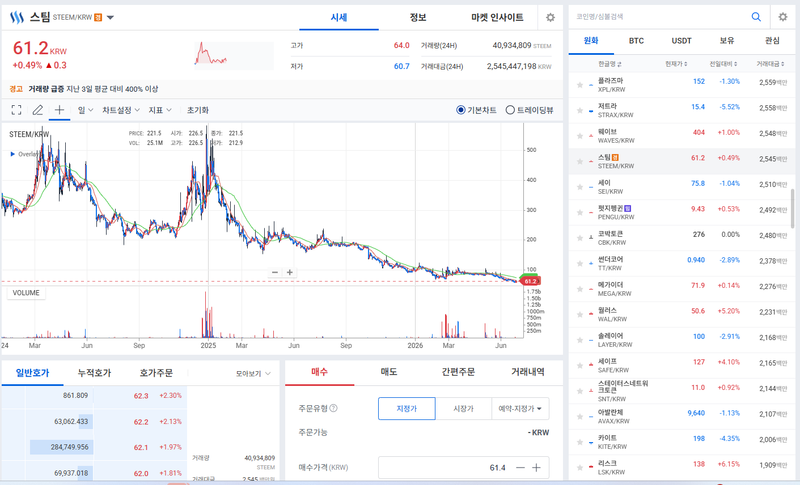The width and height of the screenshot is (800, 485).
Task: Choose 시장가 order type
Action: 463,409
